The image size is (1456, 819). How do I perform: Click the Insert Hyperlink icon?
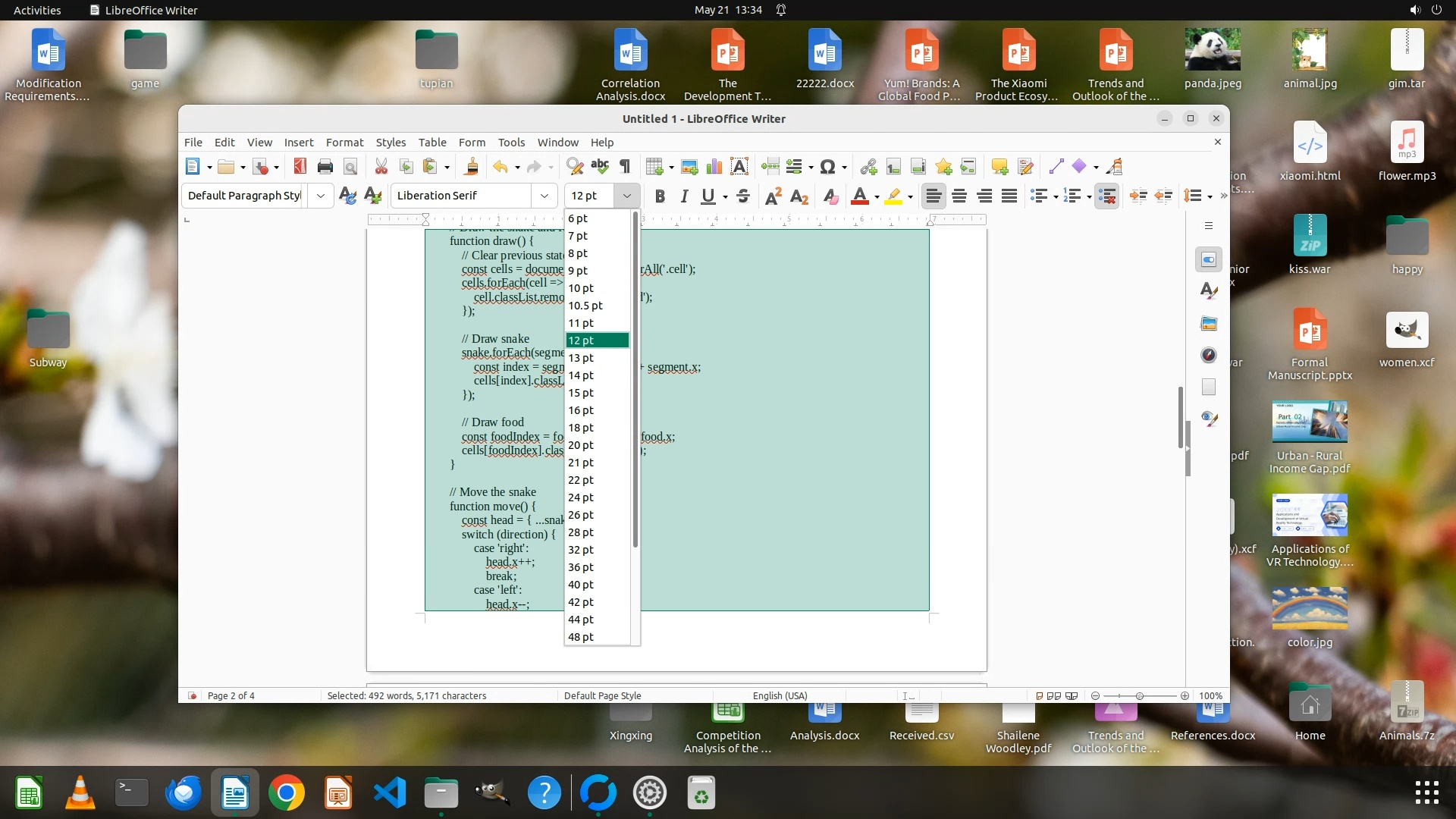869,167
